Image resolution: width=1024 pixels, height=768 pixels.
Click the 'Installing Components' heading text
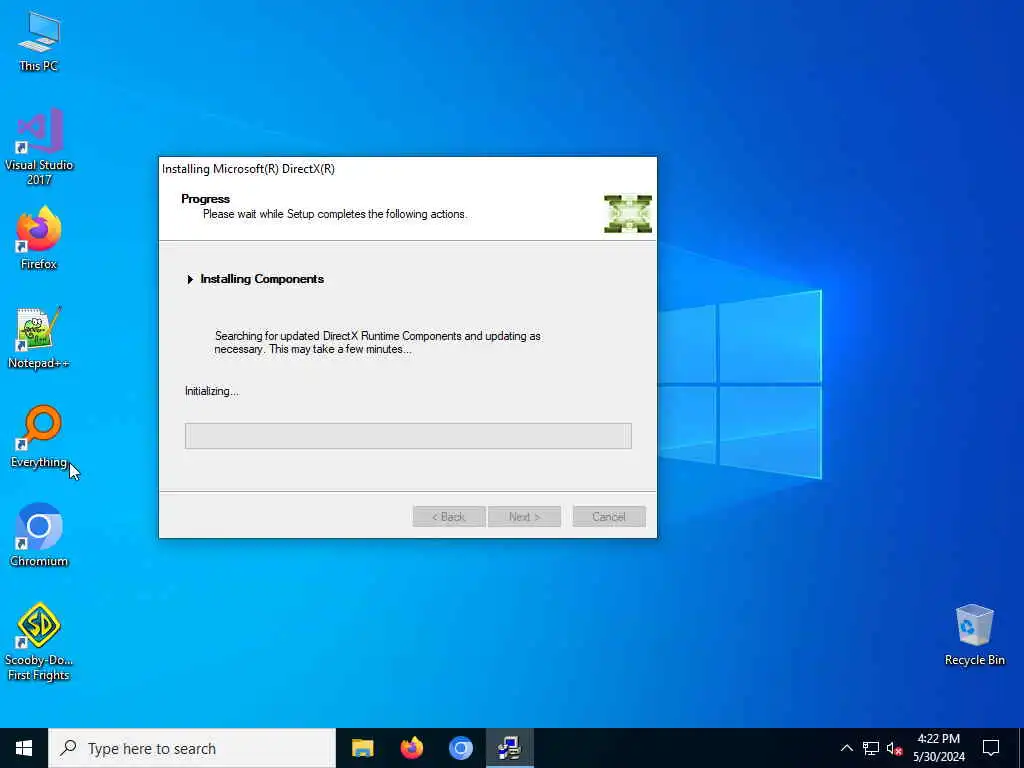(262, 279)
